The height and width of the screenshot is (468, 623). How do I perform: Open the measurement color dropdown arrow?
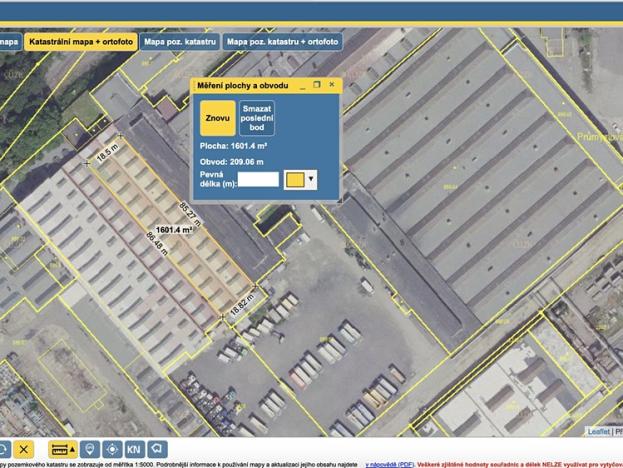(312, 179)
